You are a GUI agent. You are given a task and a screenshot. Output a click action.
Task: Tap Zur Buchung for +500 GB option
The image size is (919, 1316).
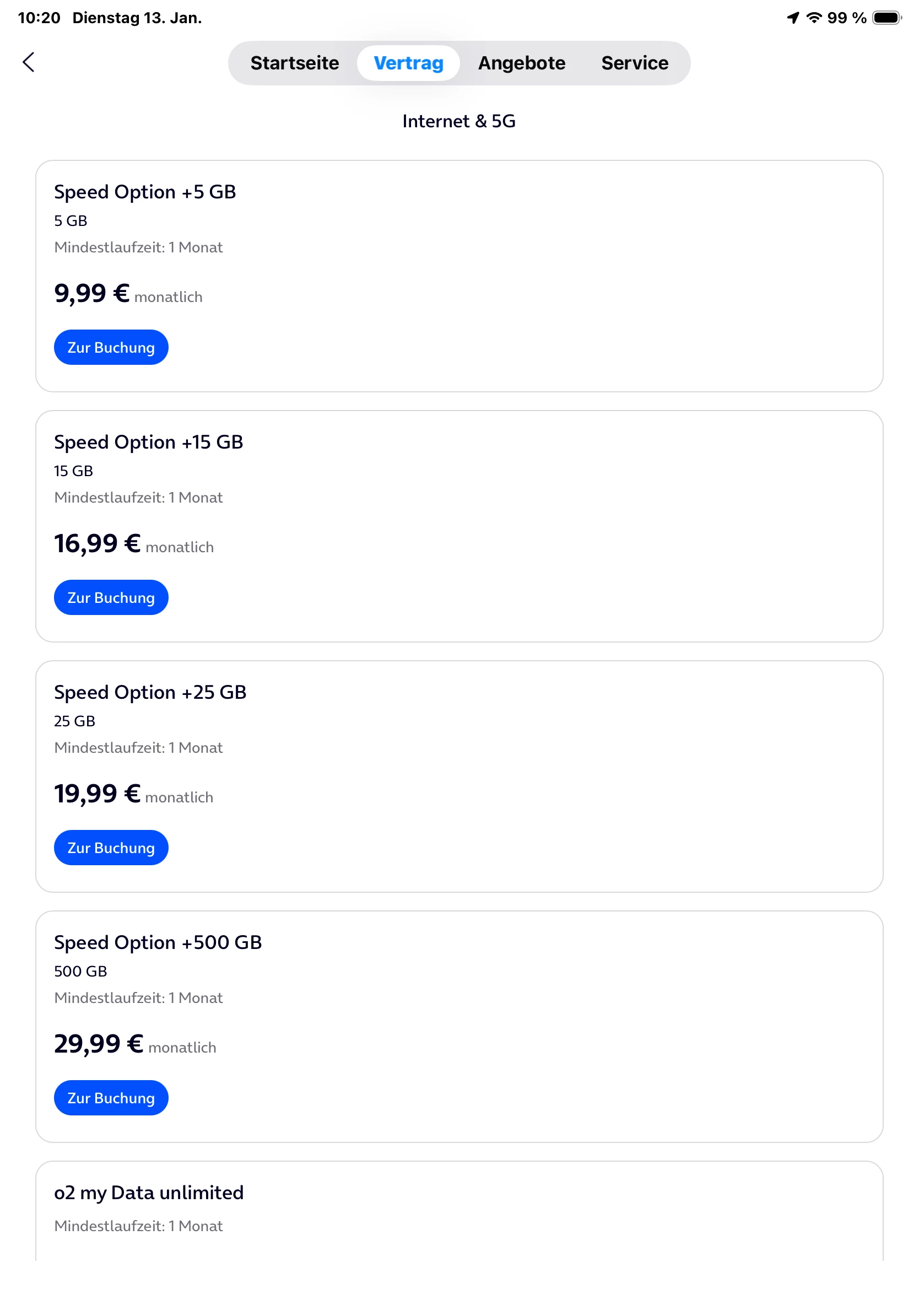click(x=111, y=1098)
